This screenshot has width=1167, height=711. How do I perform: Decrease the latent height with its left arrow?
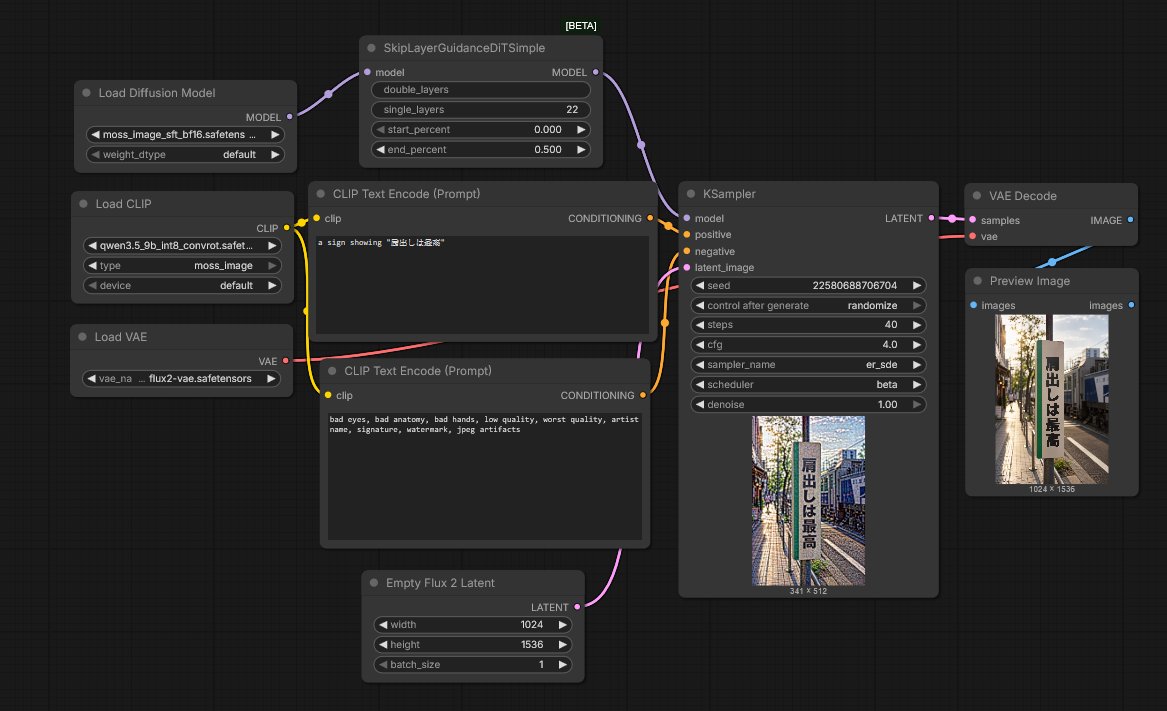click(383, 645)
